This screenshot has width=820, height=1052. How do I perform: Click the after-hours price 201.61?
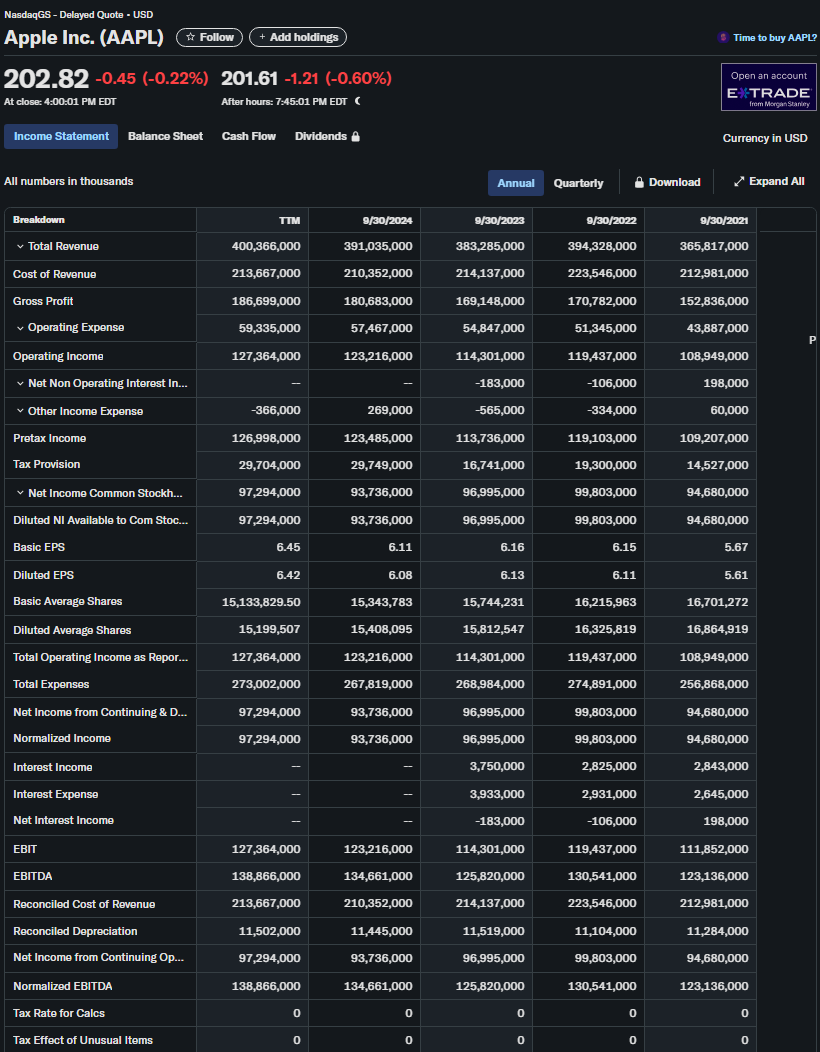[250, 78]
